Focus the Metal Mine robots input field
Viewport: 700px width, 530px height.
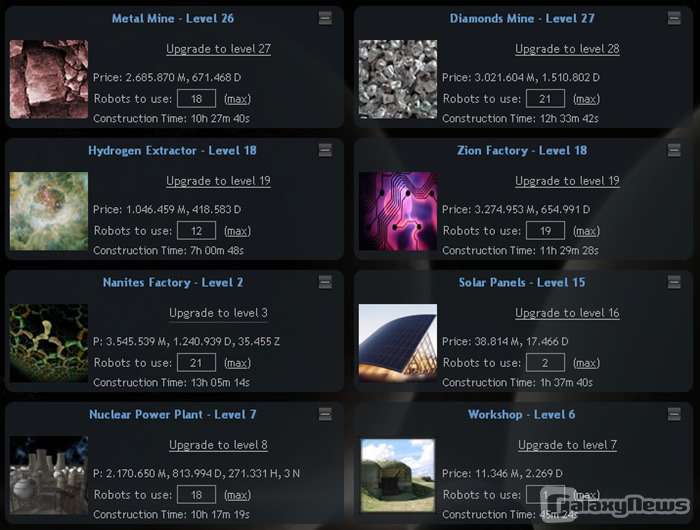coord(196,99)
